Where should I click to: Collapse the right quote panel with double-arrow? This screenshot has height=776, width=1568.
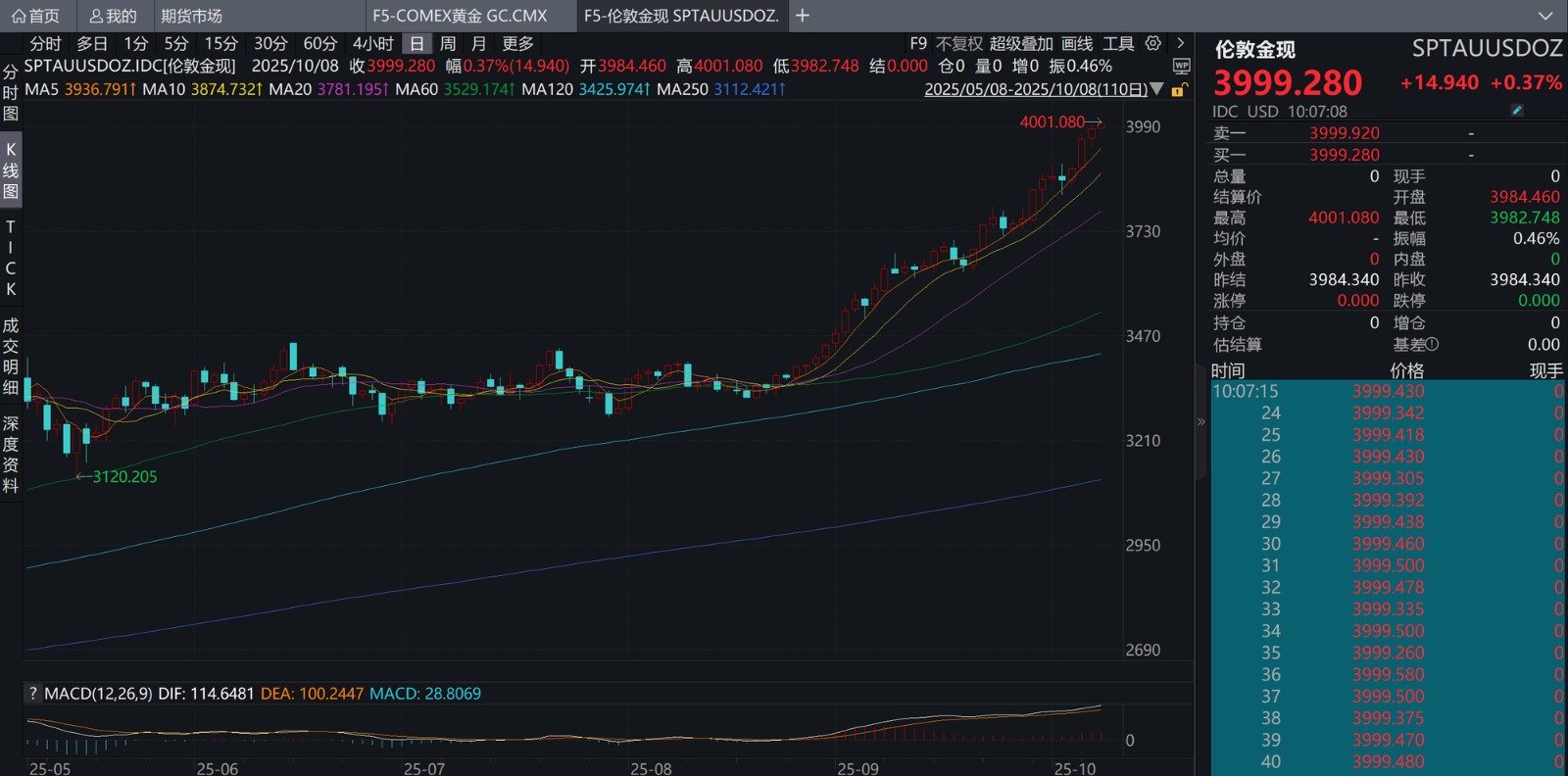(x=1201, y=422)
